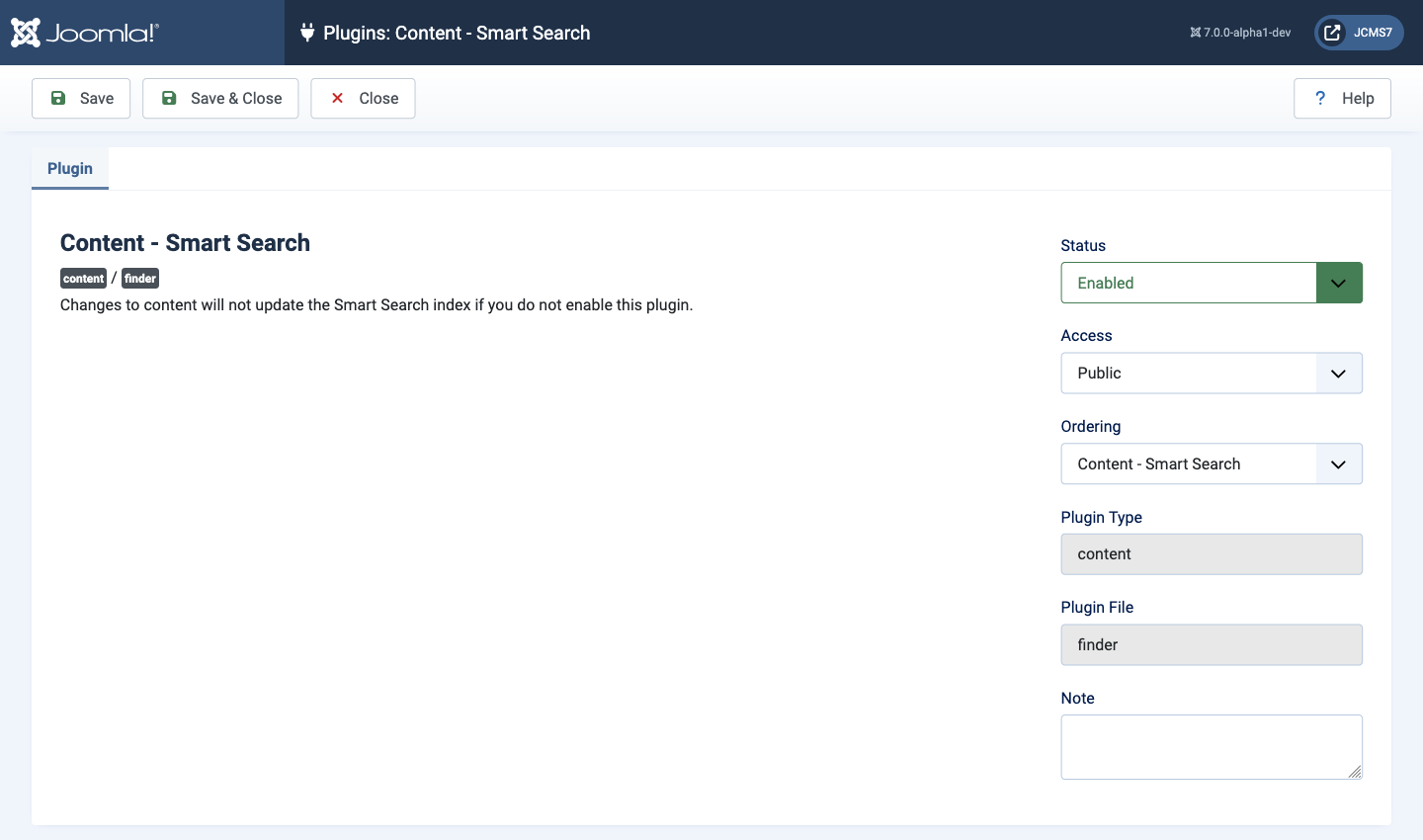Click the floppy disk icon on Save & Close

coord(169,98)
